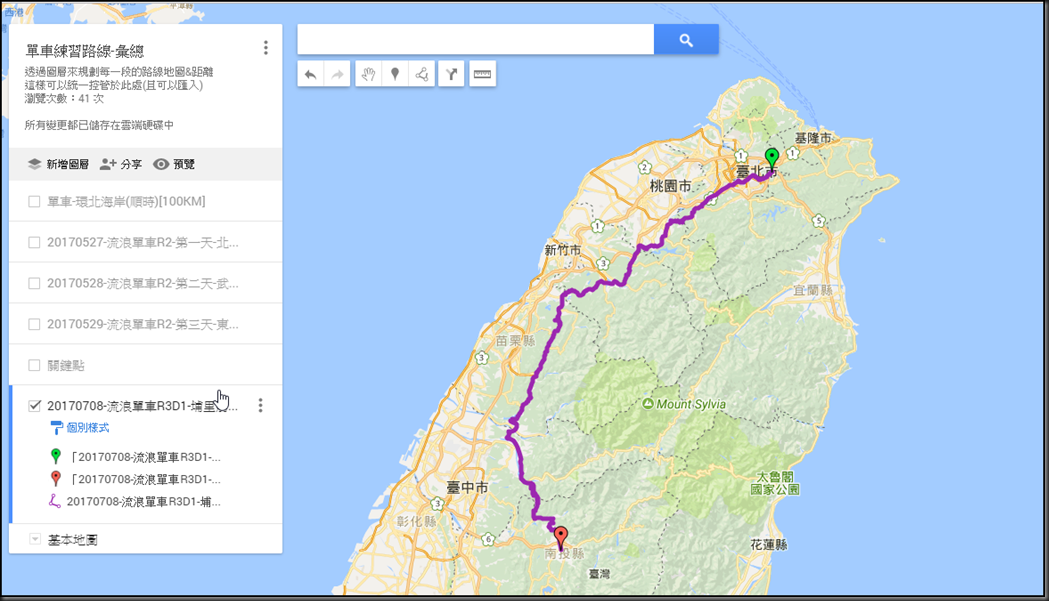Click the green start pin on map
1049x601 pixels.
[x=772, y=159]
